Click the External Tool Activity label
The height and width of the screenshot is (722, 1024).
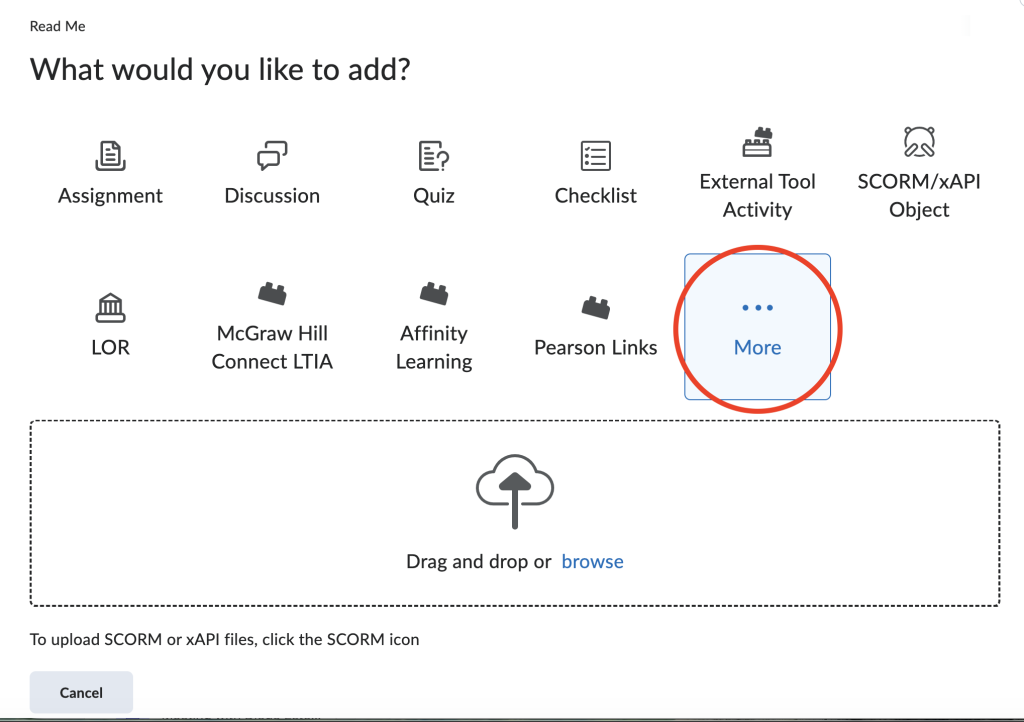(758, 195)
